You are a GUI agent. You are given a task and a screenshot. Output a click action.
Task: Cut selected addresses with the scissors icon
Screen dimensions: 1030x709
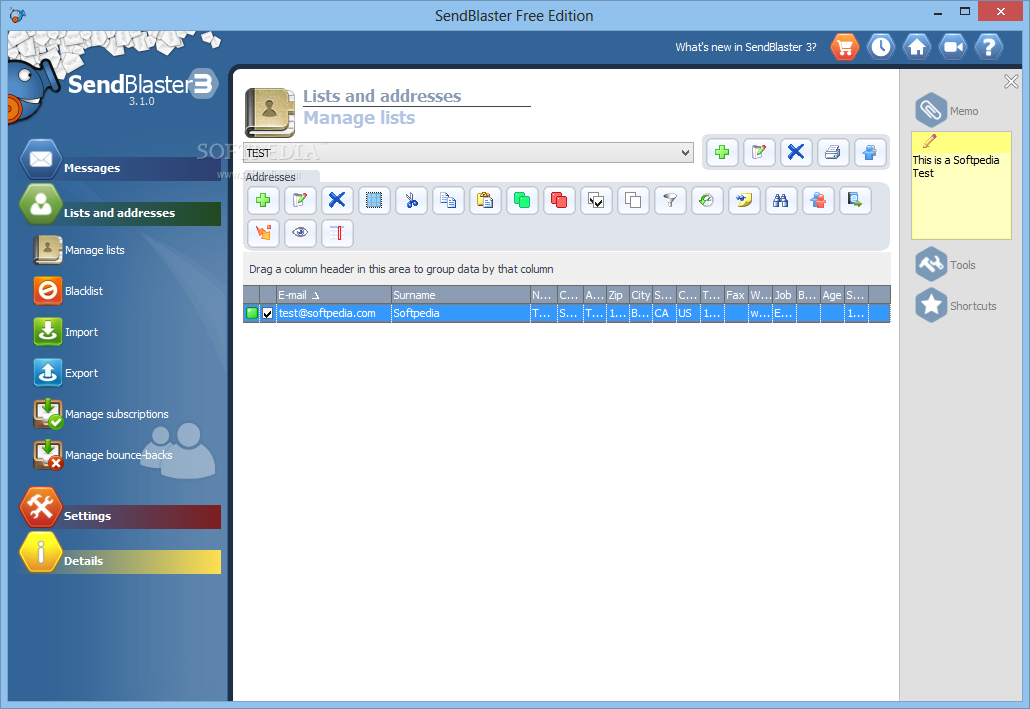(x=411, y=200)
